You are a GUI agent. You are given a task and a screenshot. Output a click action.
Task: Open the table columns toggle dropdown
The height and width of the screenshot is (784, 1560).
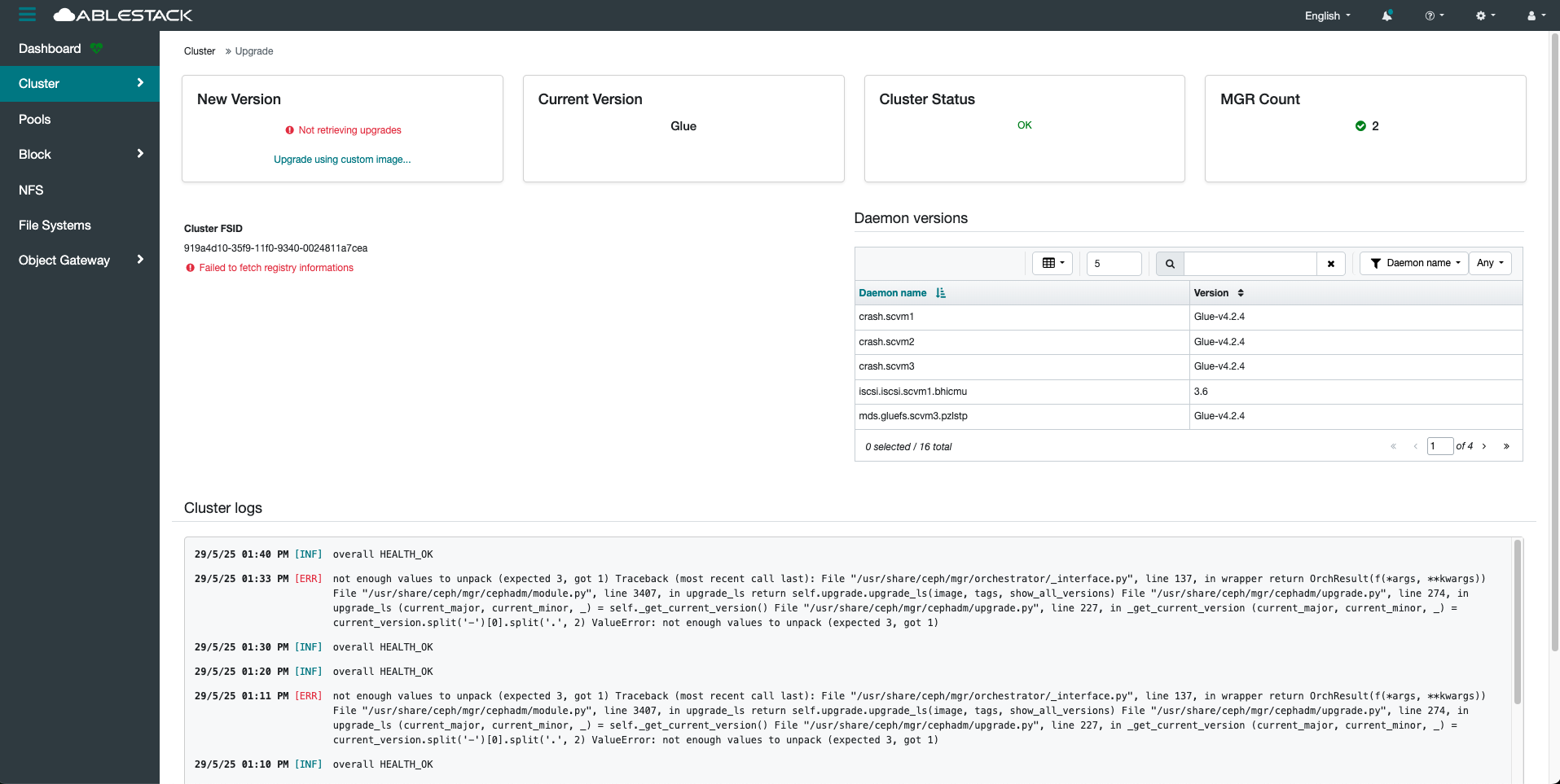[x=1052, y=263]
